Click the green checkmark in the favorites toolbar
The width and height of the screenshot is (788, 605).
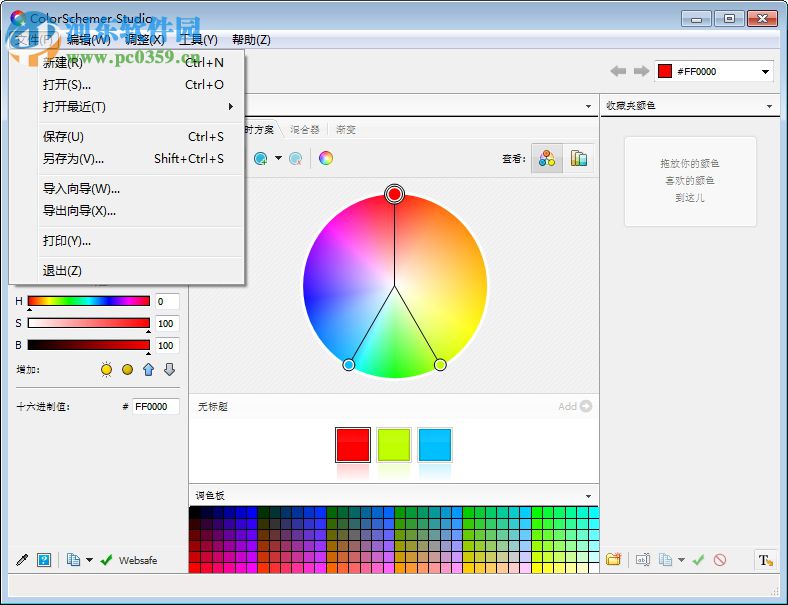click(698, 559)
